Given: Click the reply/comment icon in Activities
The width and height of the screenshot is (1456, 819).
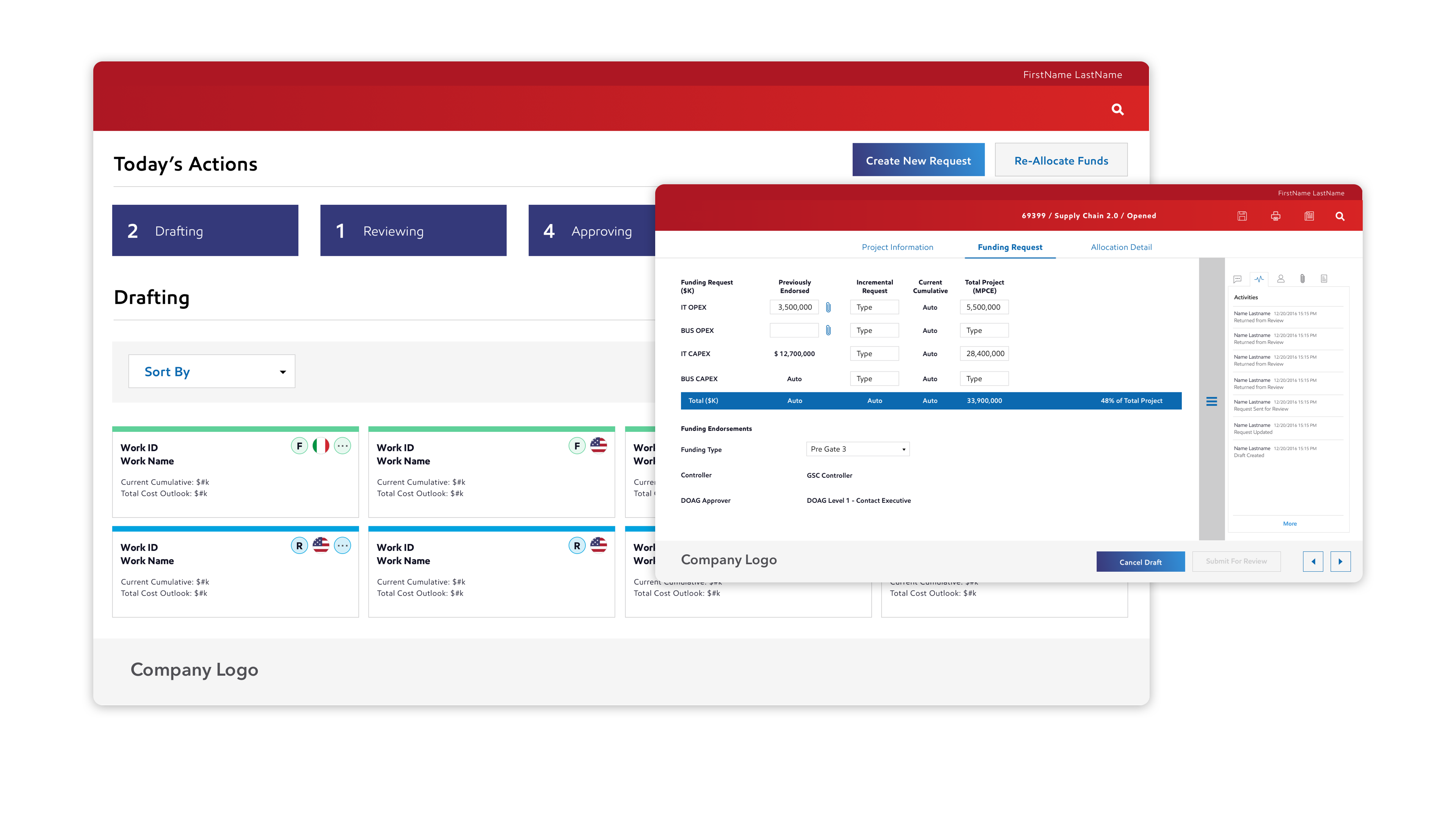Looking at the screenshot, I should [x=1238, y=278].
